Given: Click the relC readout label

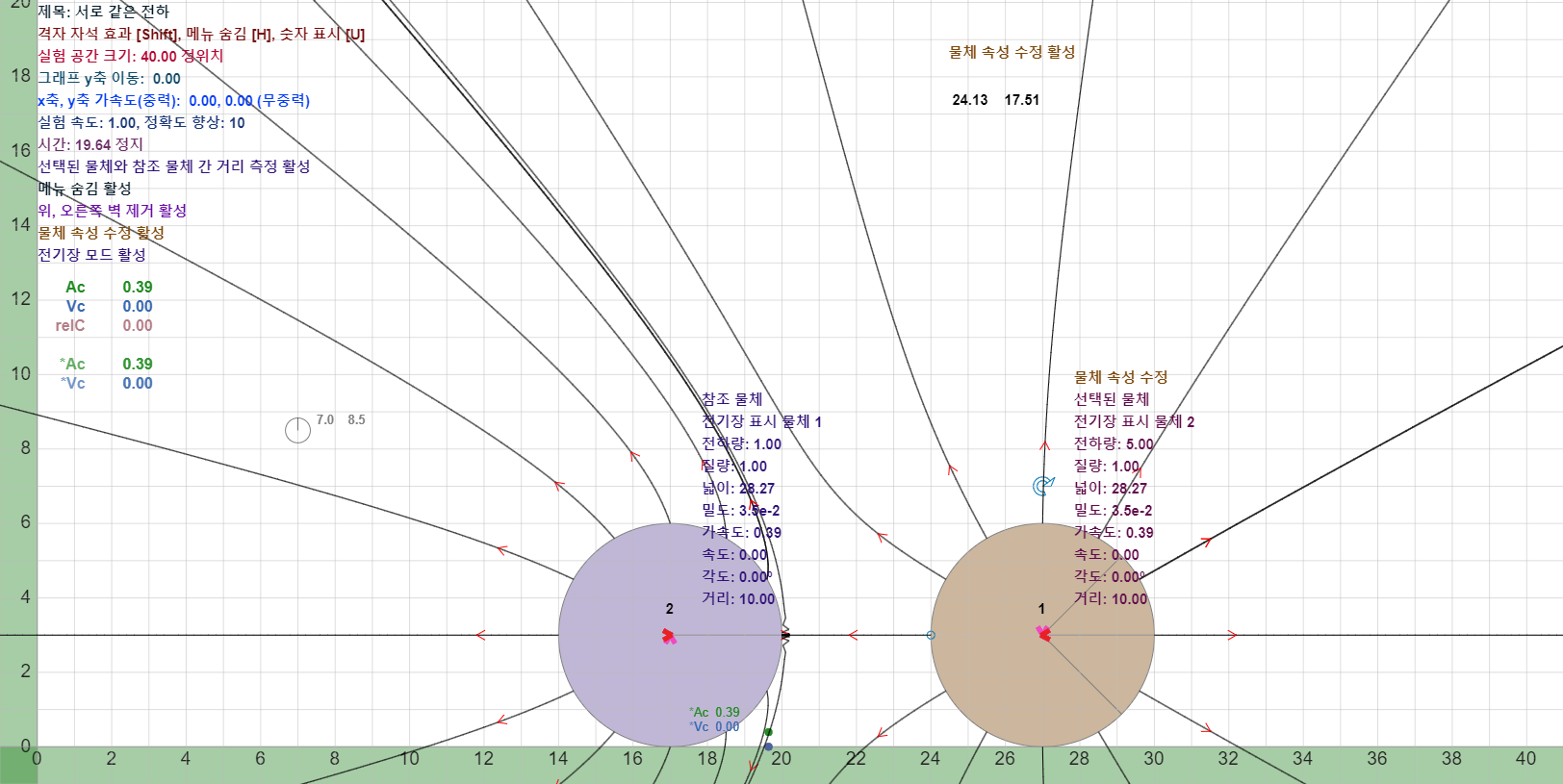Looking at the screenshot, I should pos(70,325).
